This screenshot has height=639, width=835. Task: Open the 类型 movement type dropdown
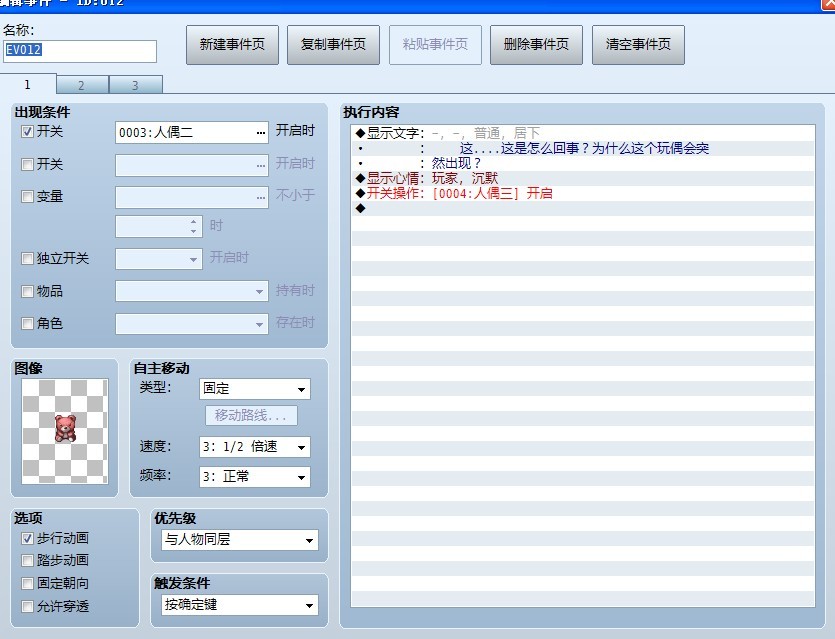pos(255,389)
